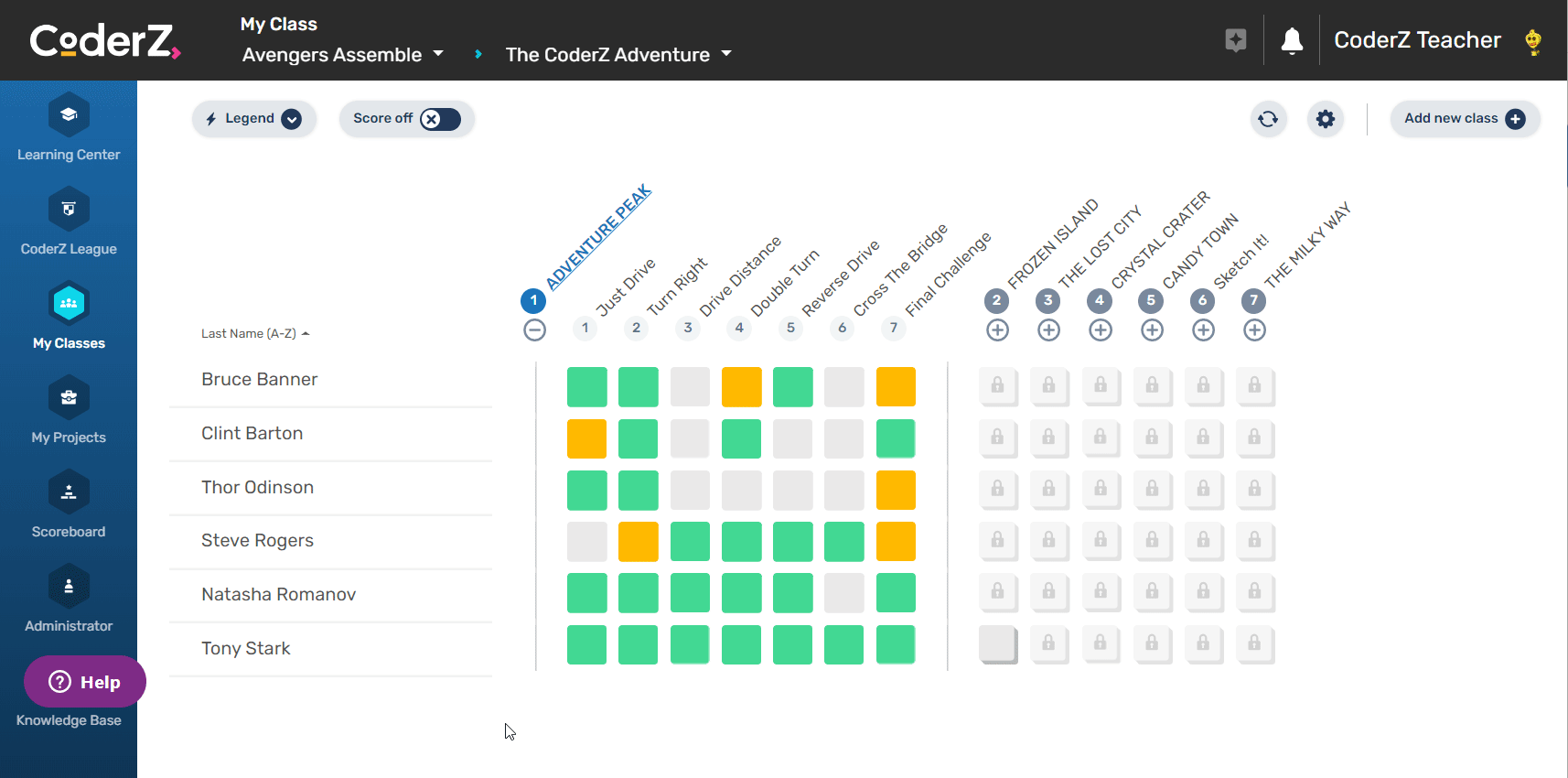Expand the Frozen Island missions
Screen dimensions: 1568x778
point(997,330)
